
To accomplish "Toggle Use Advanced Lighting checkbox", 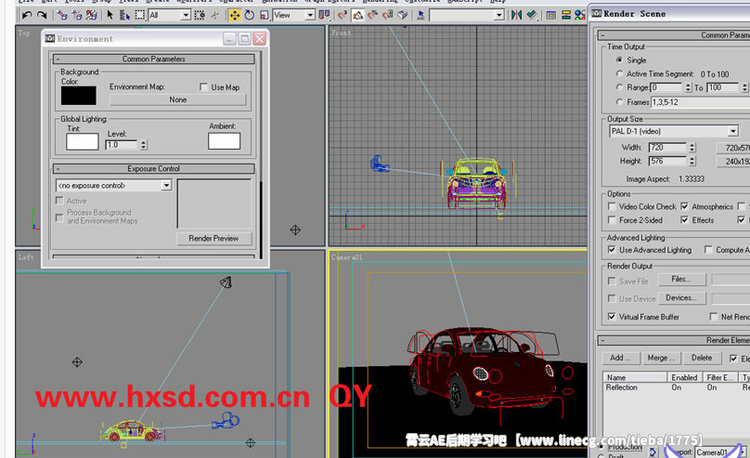I will coord(611,250).
